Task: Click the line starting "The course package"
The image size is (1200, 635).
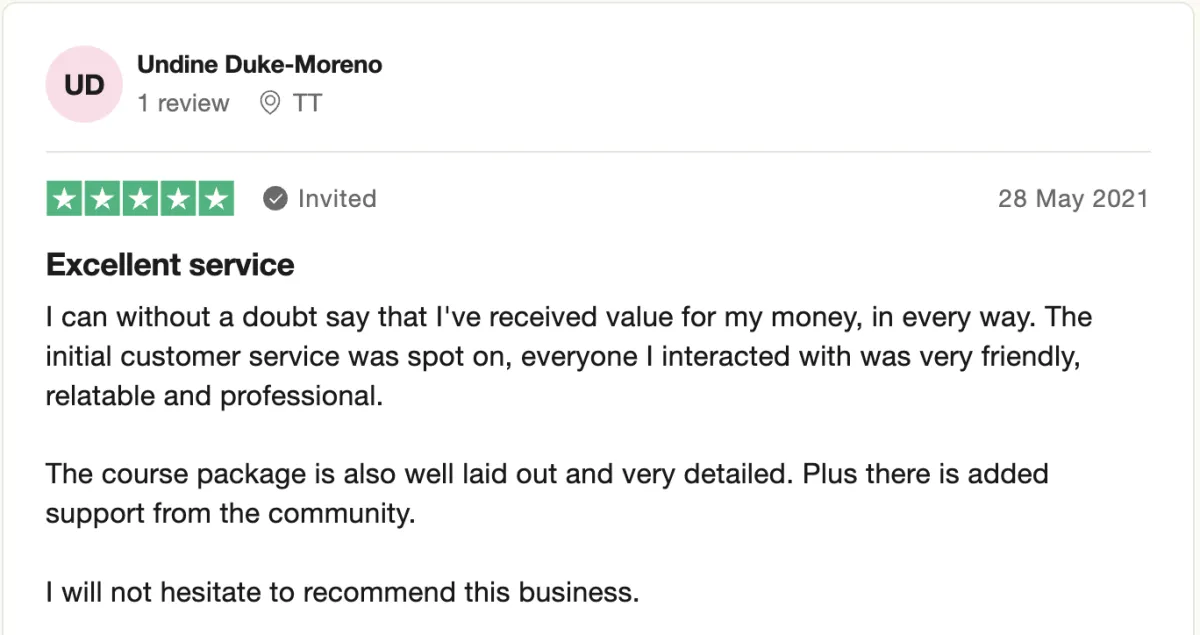Action: 546,474
